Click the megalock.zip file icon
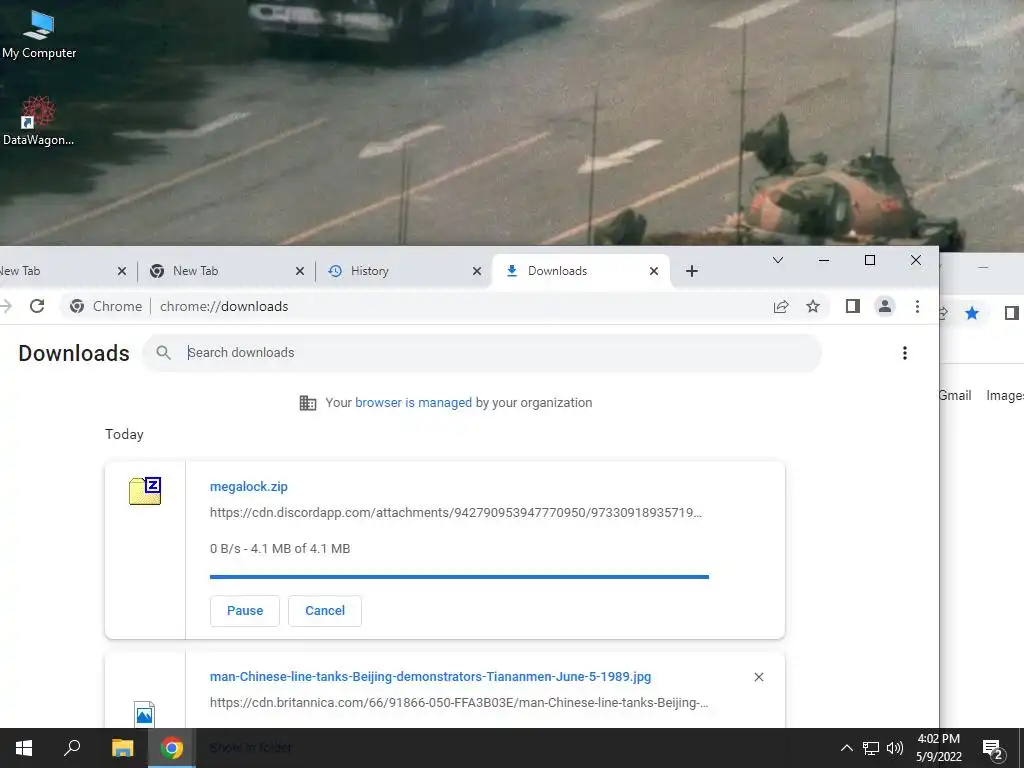Viewport: 1024px width, 768px height. tap(145, 491)
